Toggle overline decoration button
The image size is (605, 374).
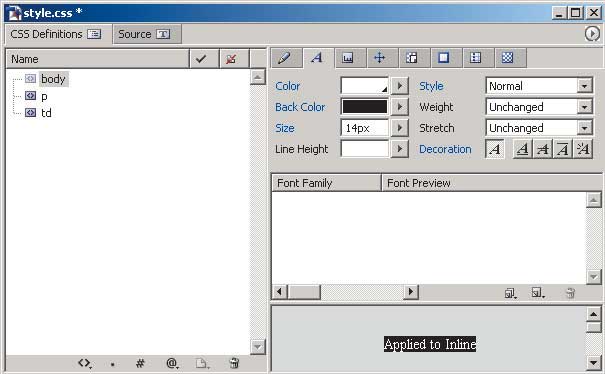click(563, 149)
